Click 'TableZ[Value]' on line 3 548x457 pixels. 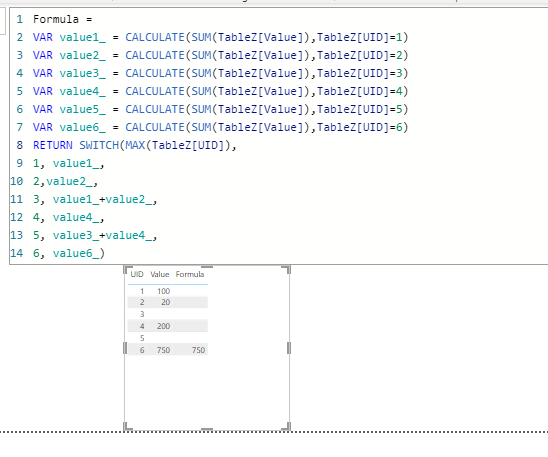(x=260, y=55)
